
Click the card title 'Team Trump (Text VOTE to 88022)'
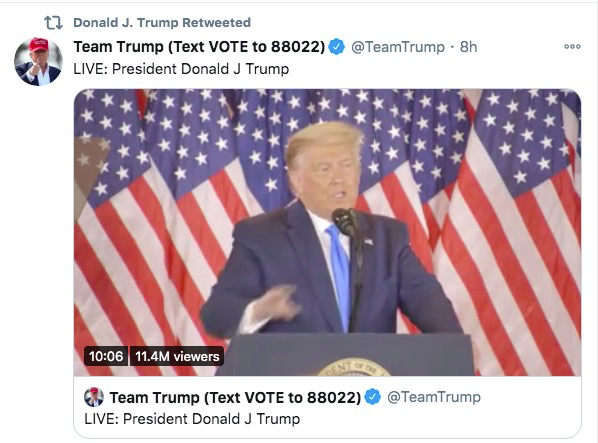[235, 397]
